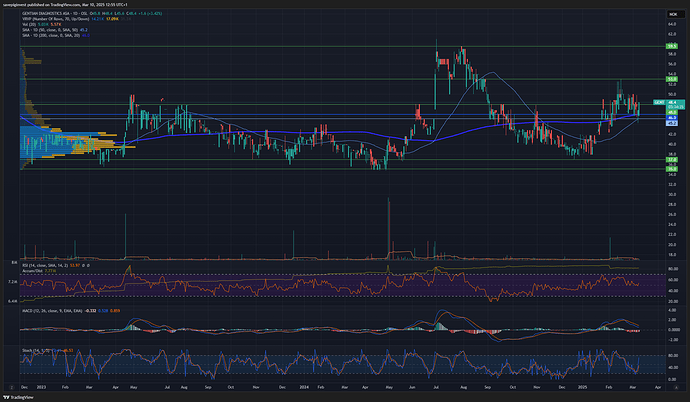Click the 35.0 green price level label

click(x=672, y=169)
